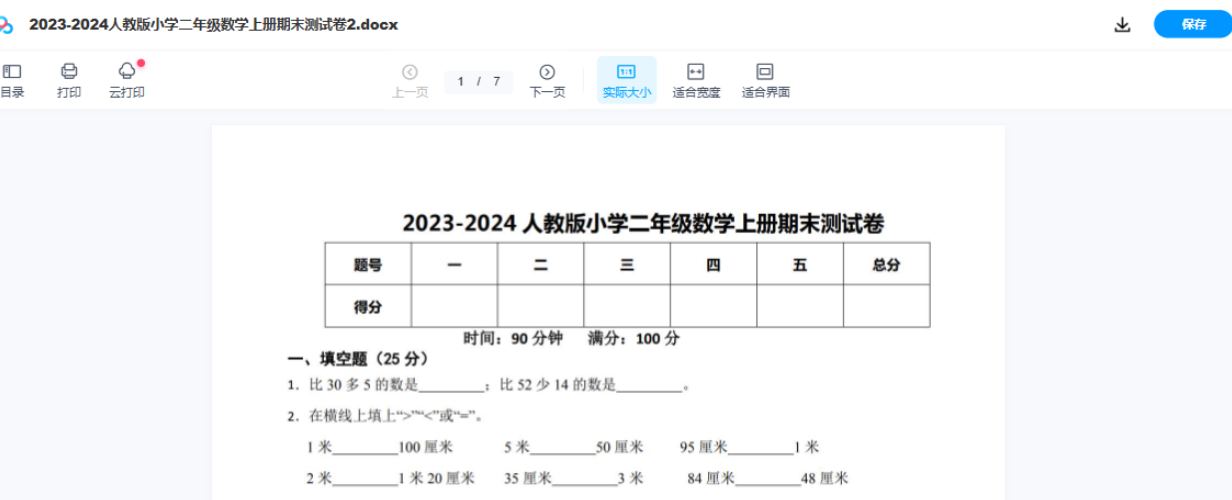
Task: Click the text 1 米 20 厘米
Action: (x=436, y=478)
